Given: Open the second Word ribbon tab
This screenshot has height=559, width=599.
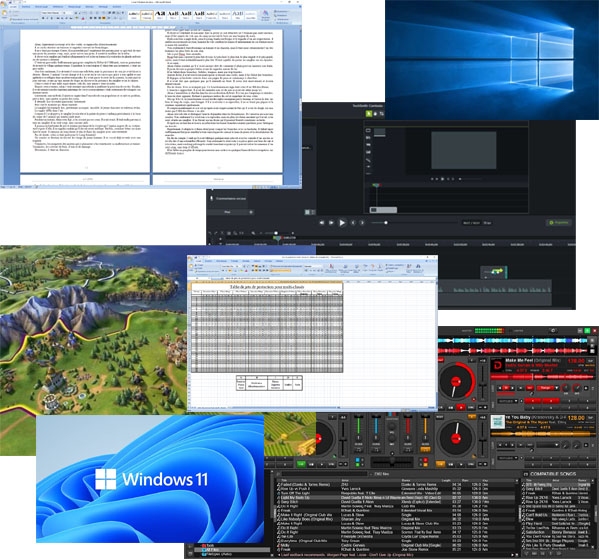Looking at the screenshot, I should (x=26, y=6).
